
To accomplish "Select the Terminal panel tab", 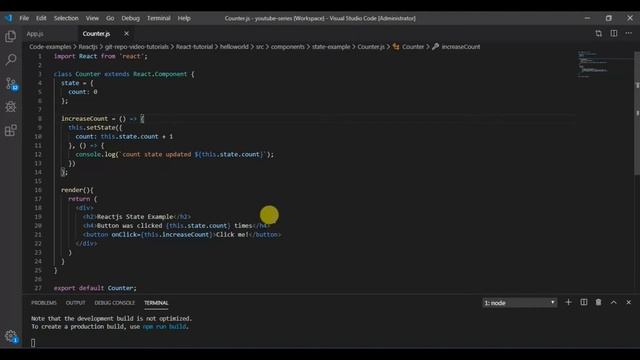I will coord(156,303).
